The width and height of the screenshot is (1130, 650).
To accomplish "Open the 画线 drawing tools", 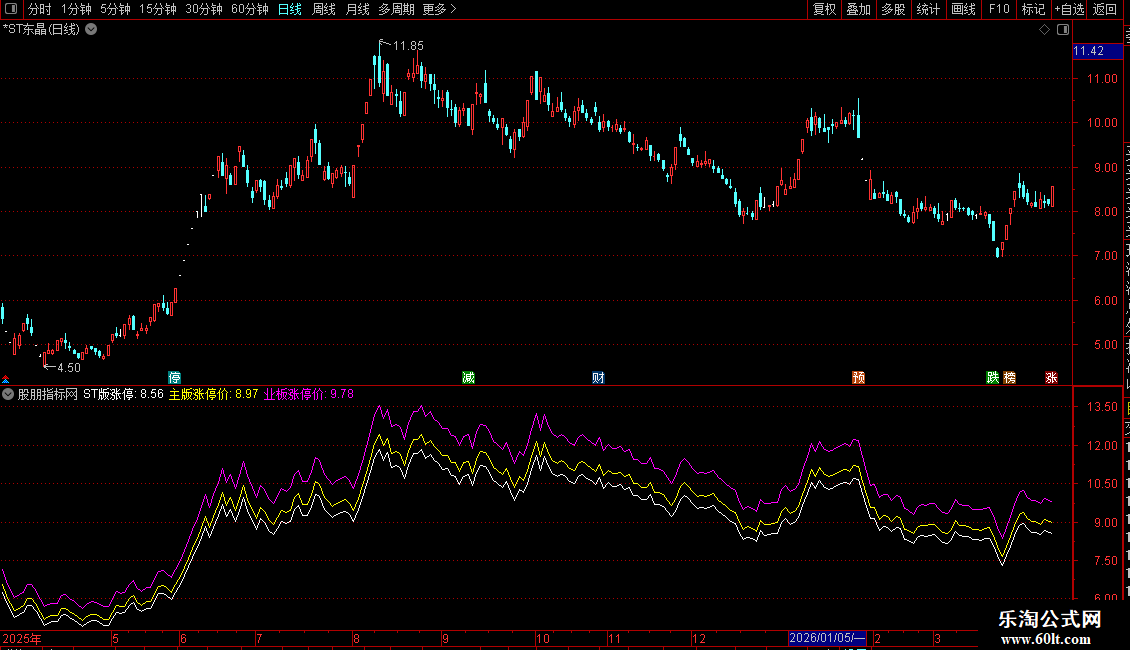I will coord(964,9).
